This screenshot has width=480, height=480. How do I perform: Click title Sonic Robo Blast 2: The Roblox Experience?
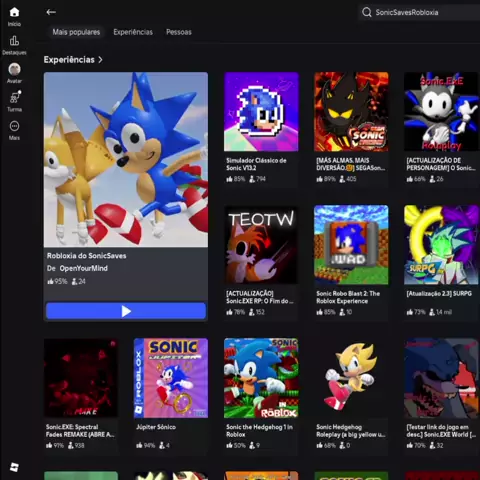point(348,297)
